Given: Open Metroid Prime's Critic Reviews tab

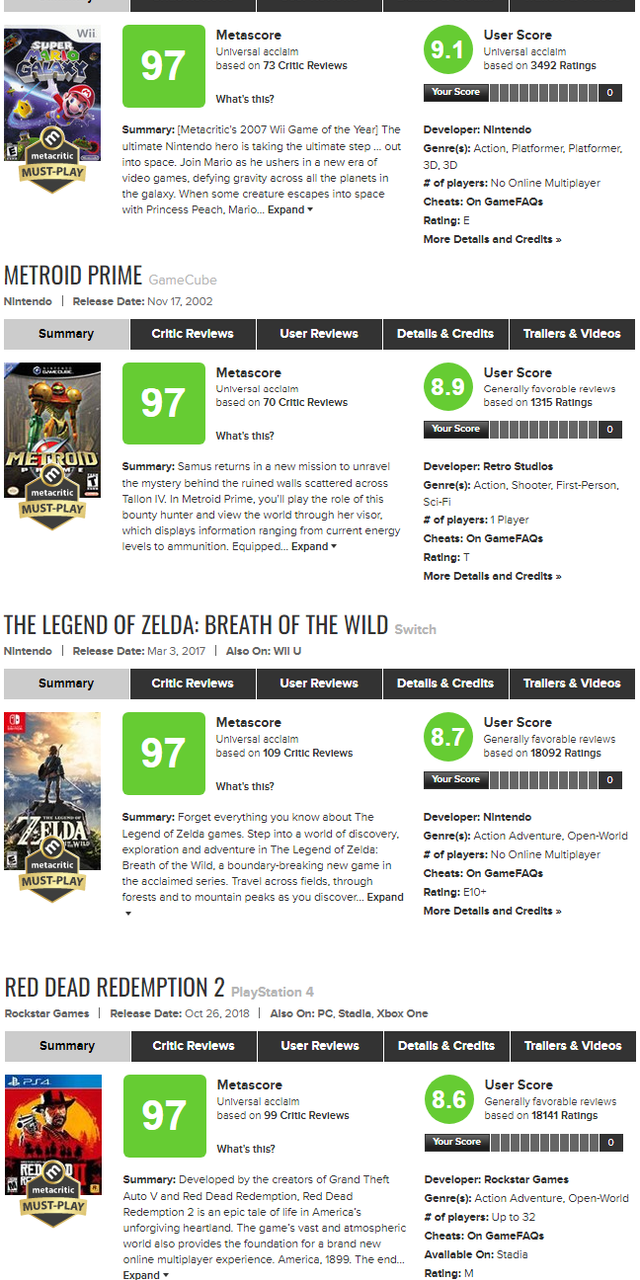Looking at the screenshot, I should pos(192,334).
